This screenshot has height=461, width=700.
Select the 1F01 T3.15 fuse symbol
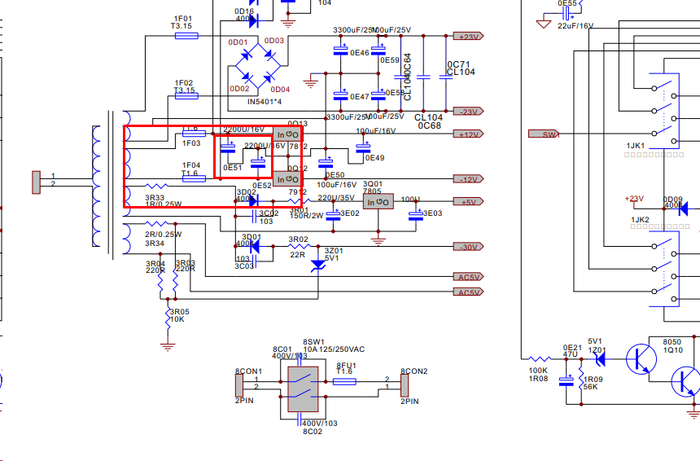tap(187, 36)
